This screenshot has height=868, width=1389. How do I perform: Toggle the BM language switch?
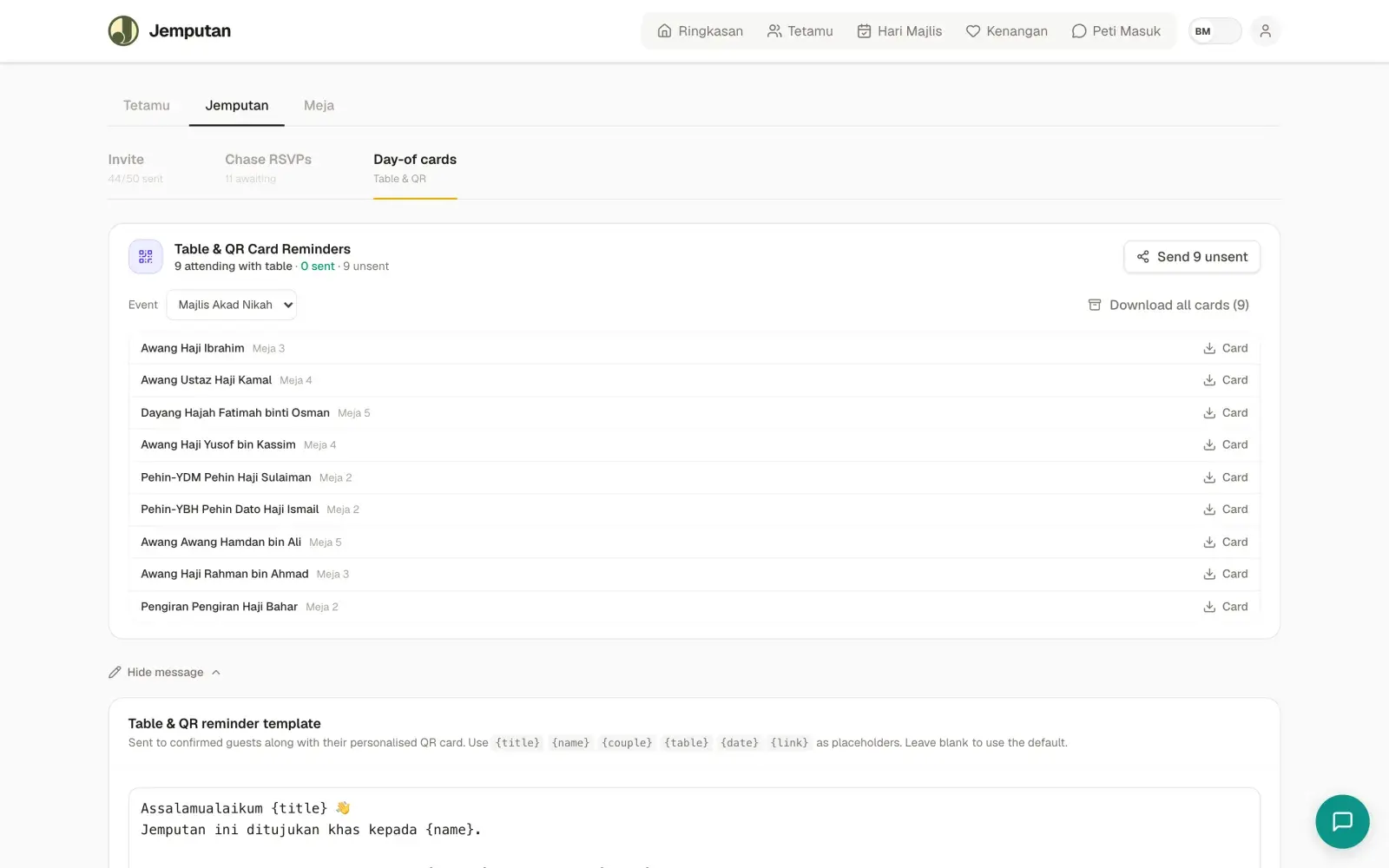[x=1215, y=31]
